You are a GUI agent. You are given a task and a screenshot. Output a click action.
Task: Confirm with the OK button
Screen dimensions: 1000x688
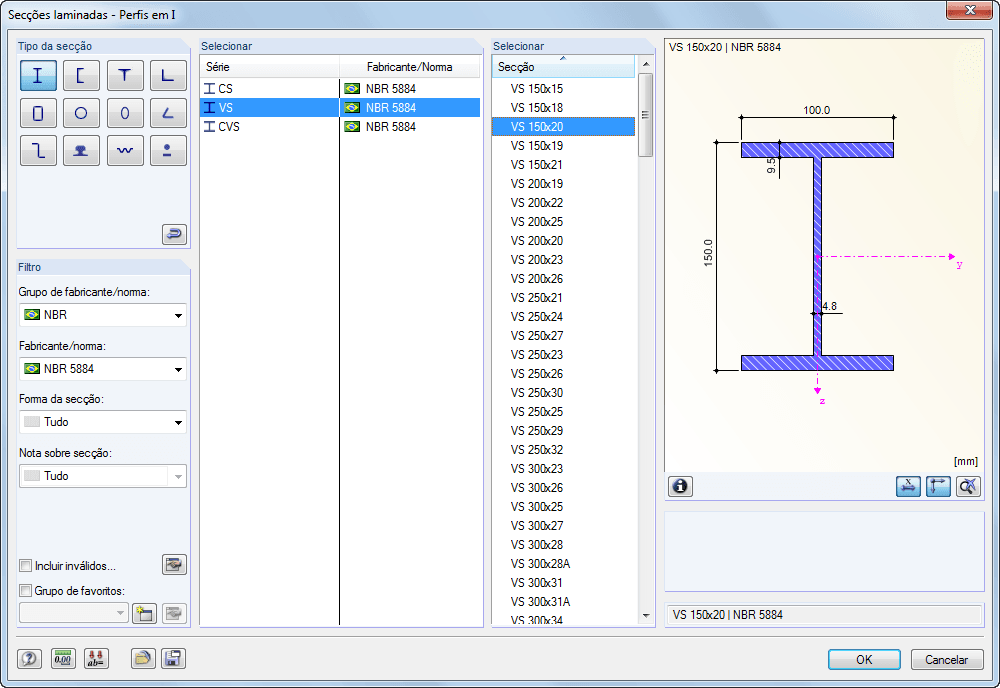[864, 659]
